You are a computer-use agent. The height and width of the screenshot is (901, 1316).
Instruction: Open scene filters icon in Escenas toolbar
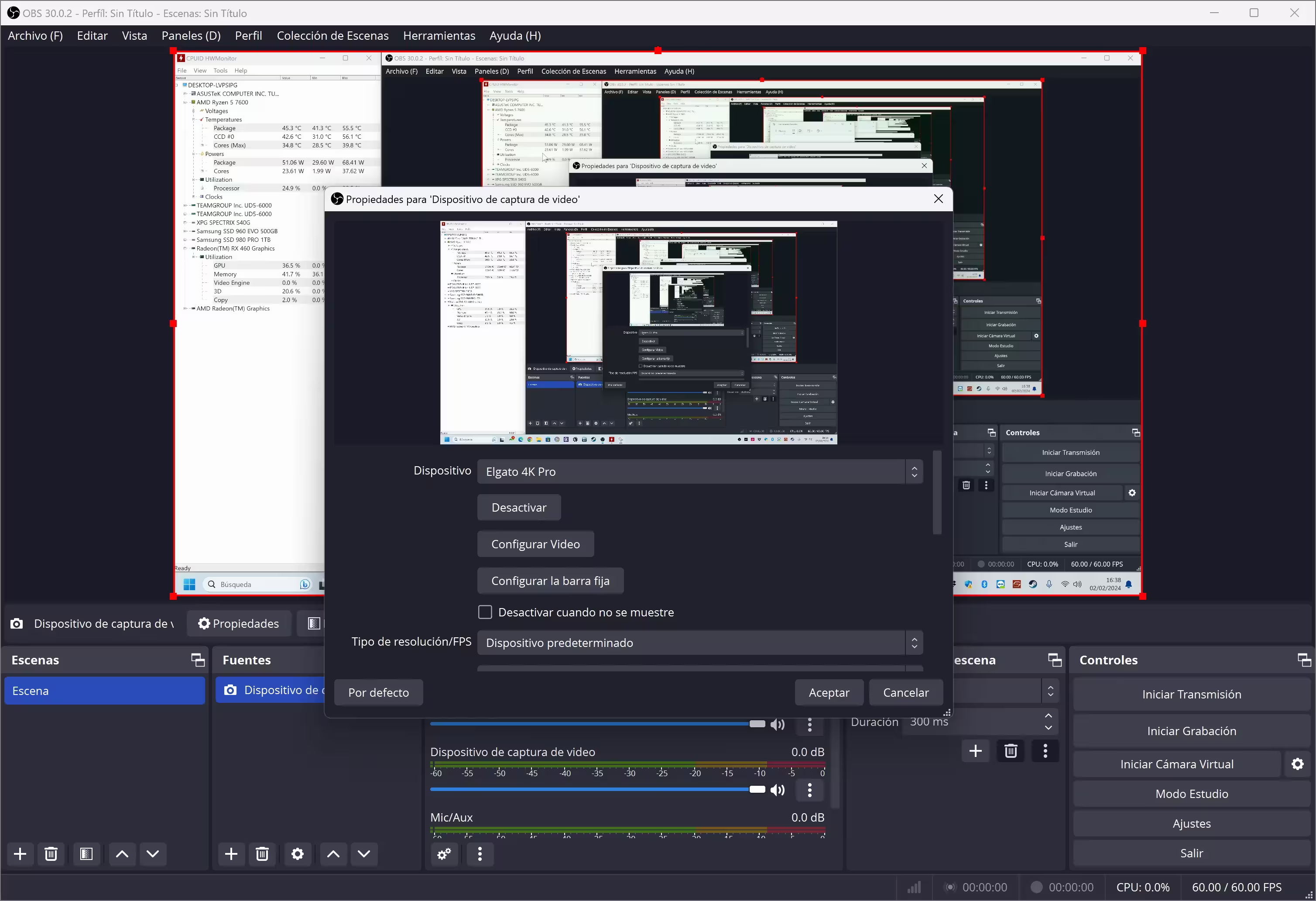click(86, 854)
